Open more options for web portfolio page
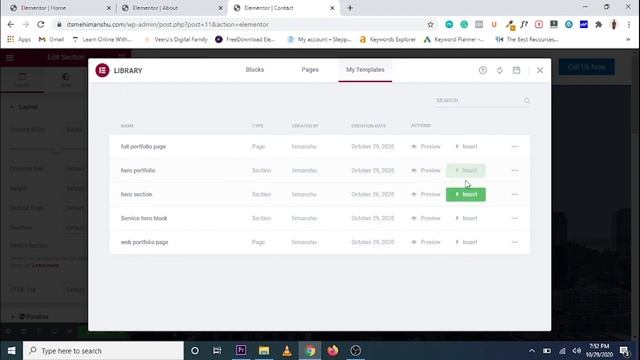Image resolution: width=640 pixels, height=360 pixels. tap(515, 242)
